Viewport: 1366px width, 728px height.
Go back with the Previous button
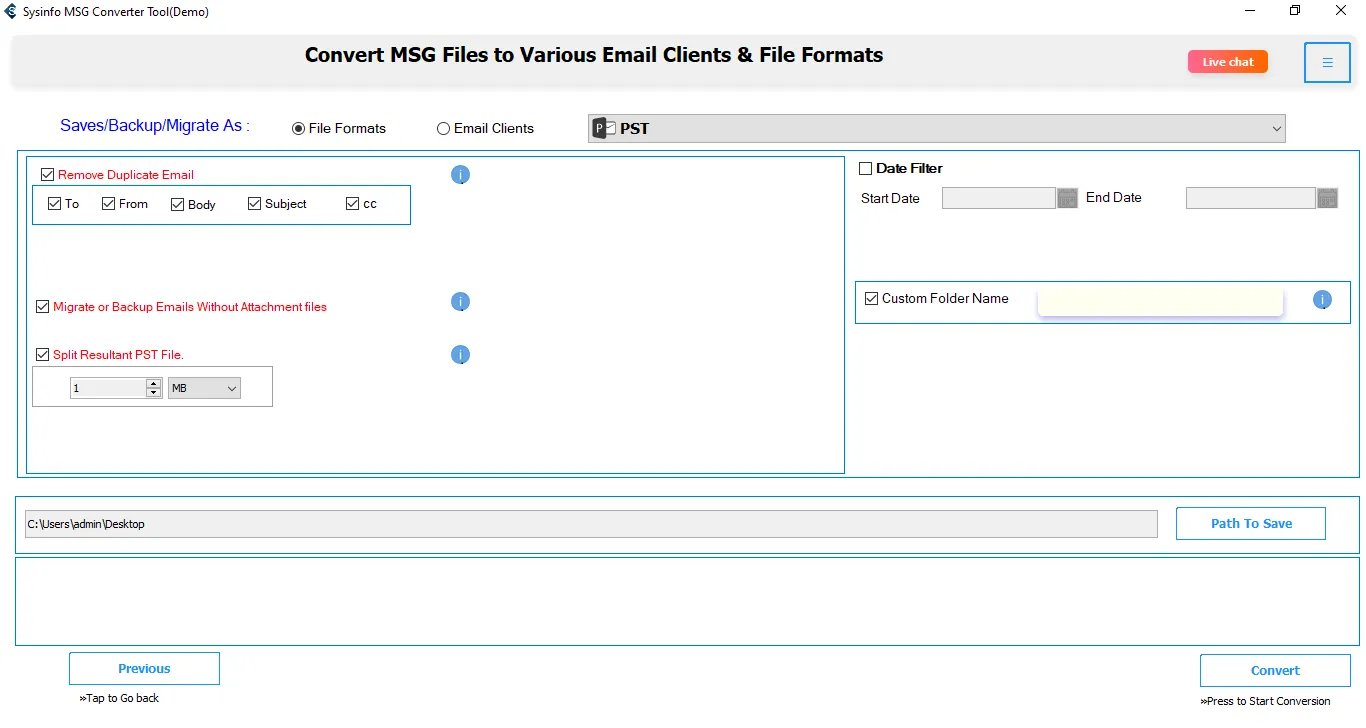(144, 669)
